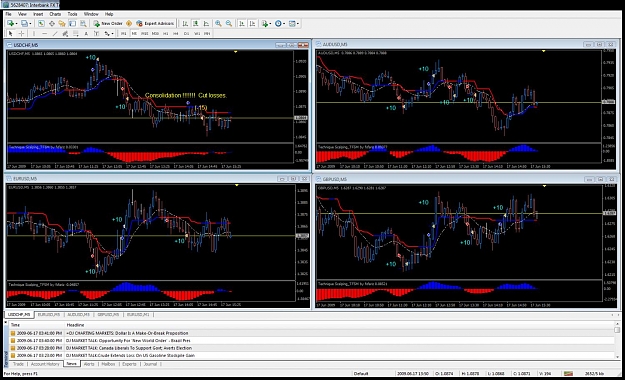Select the Horizontal Line drawing tool
Viewport: 625px width, 380px height.
click(45, 33)
